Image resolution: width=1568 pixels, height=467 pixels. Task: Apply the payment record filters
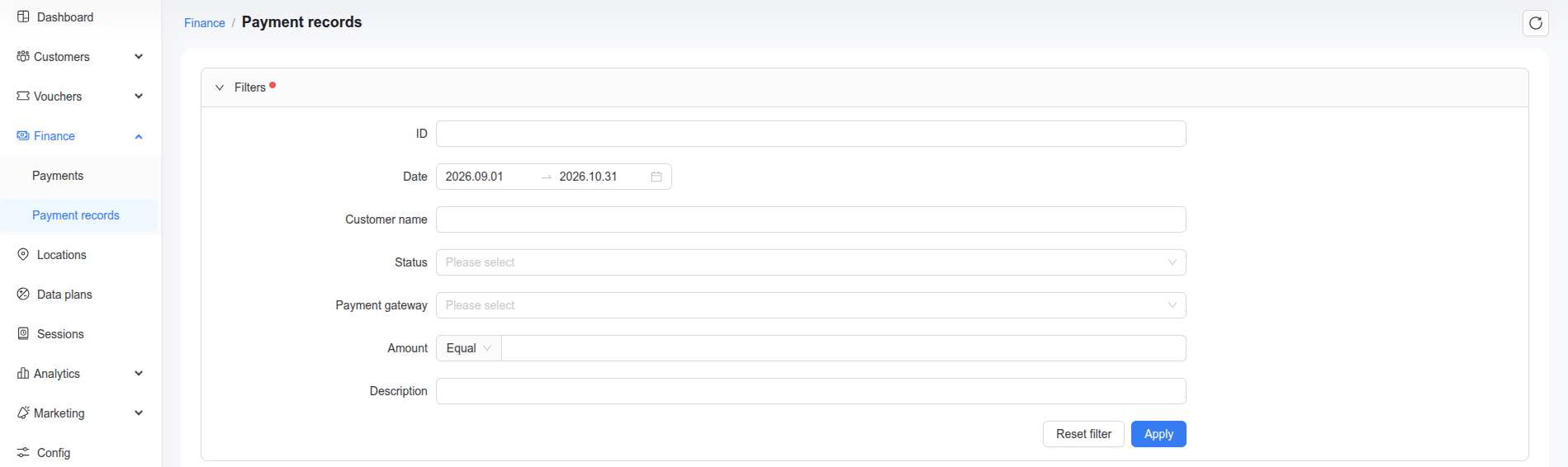(x=1158, y=434)
